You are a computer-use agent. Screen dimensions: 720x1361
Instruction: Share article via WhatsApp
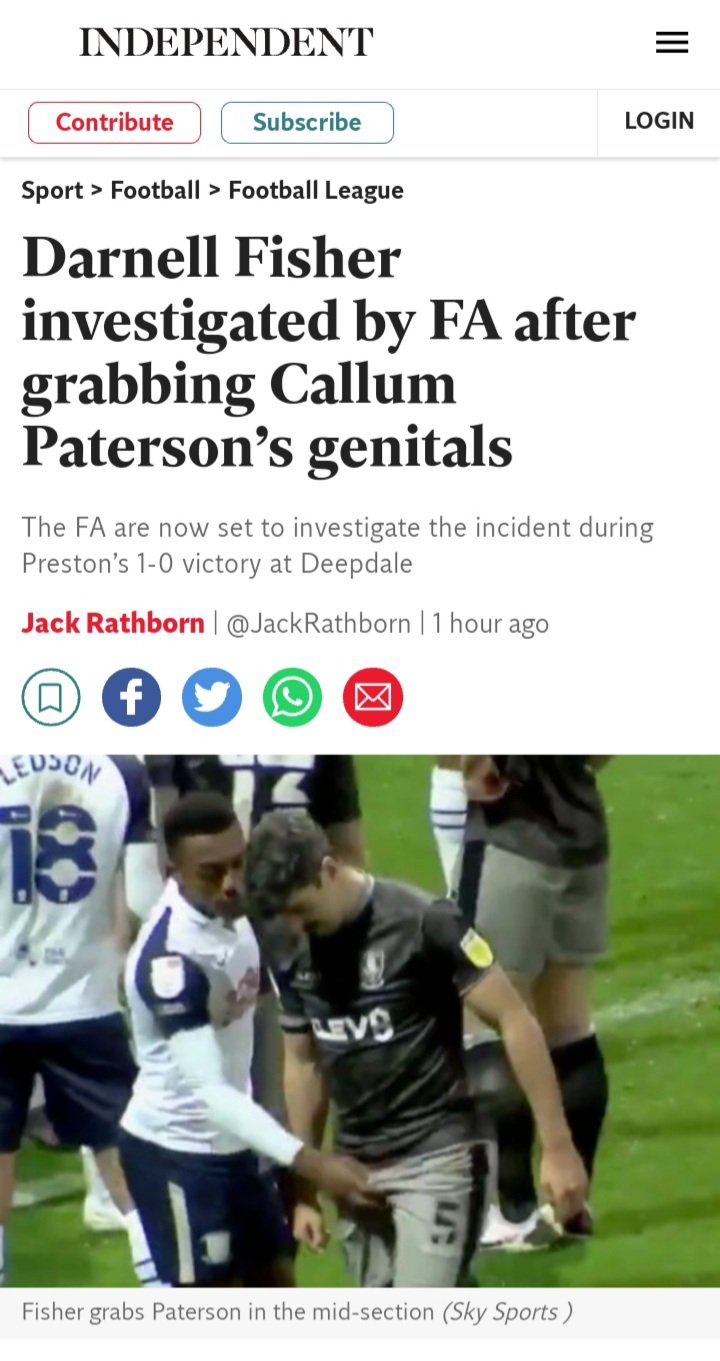pyautogui.click(x=293, y=697)
